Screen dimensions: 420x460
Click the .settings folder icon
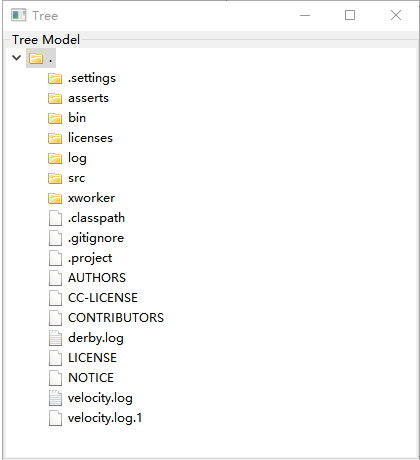tap(55, 78)
